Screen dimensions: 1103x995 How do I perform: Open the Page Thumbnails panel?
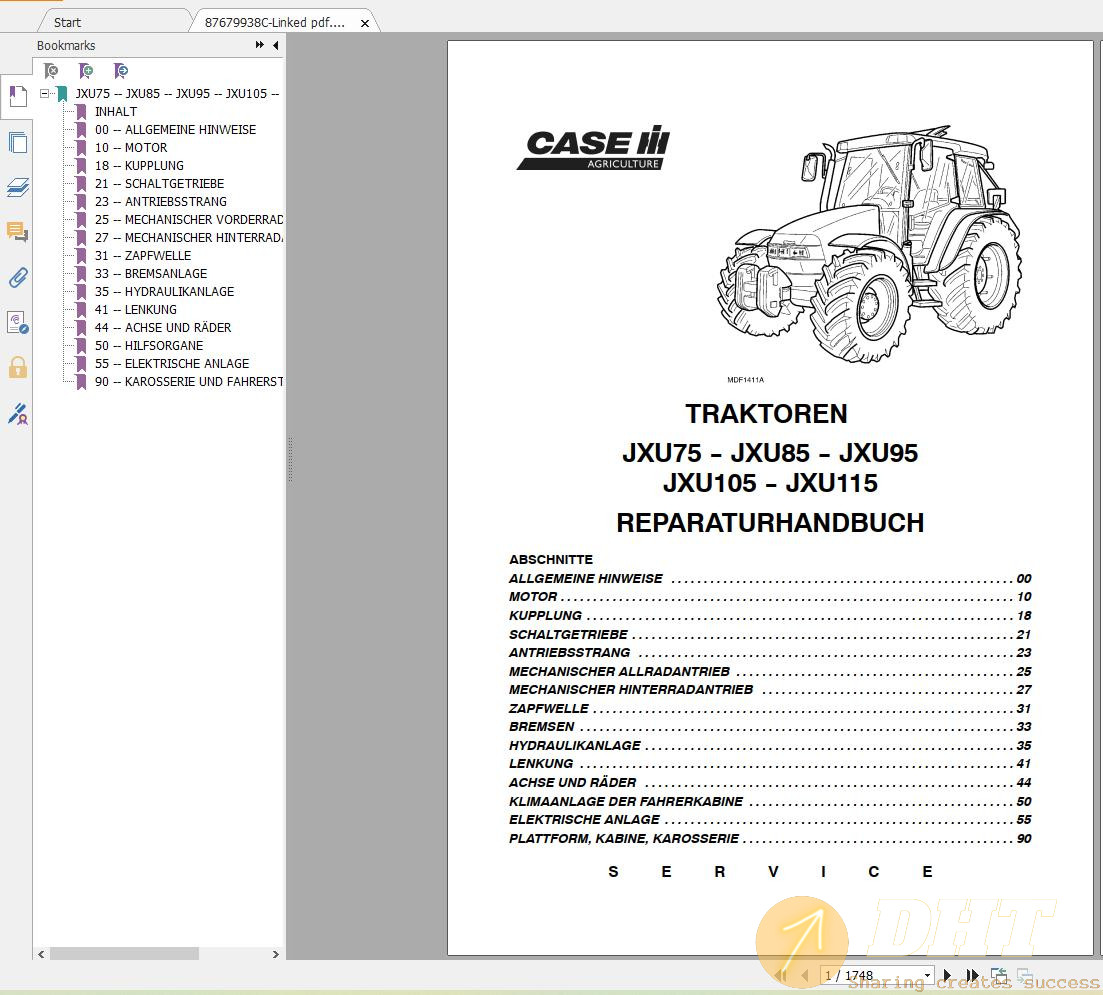pyautogui.click(x=17, y=142)
